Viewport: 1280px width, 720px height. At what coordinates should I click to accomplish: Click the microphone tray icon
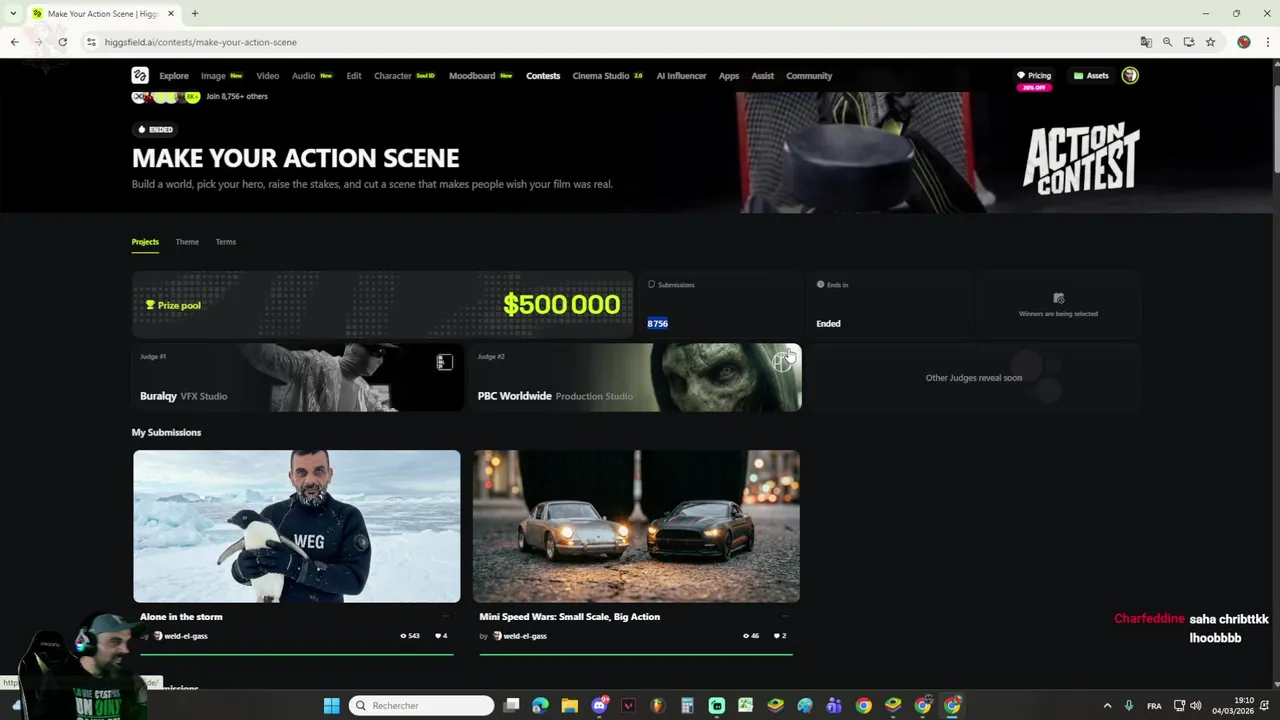[1129, 706]
